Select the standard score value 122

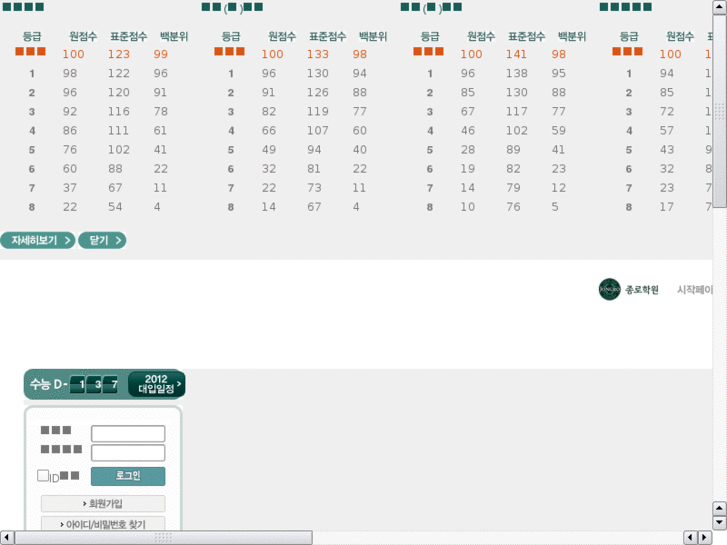point(119,73)
